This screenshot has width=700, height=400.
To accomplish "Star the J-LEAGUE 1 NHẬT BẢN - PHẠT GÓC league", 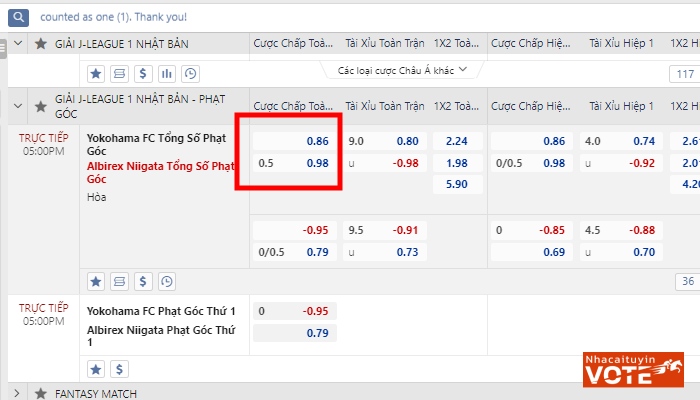I will coord(41,106).
